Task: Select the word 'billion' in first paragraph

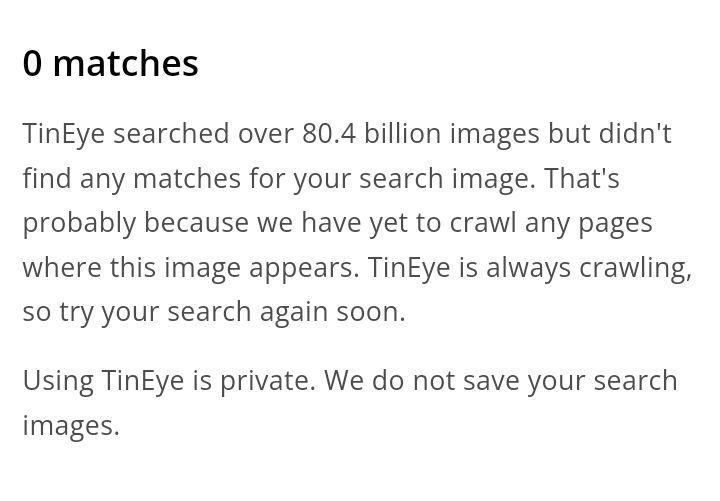Action: pyautogui.click(x=403, y=133)
